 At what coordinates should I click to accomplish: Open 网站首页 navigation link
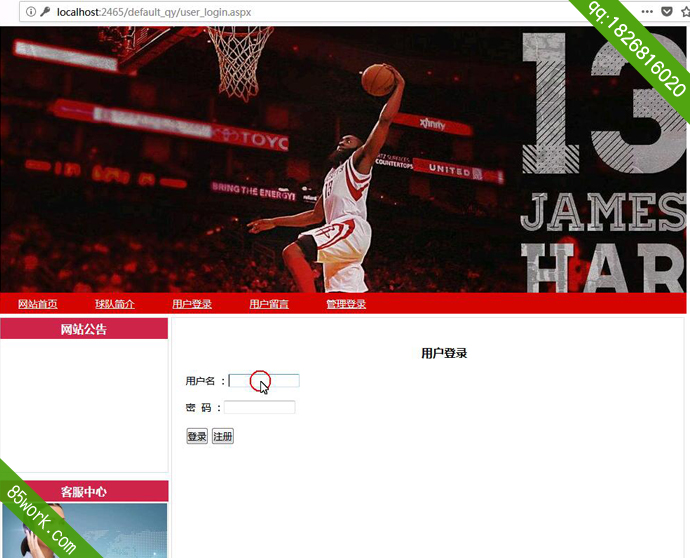38,304
